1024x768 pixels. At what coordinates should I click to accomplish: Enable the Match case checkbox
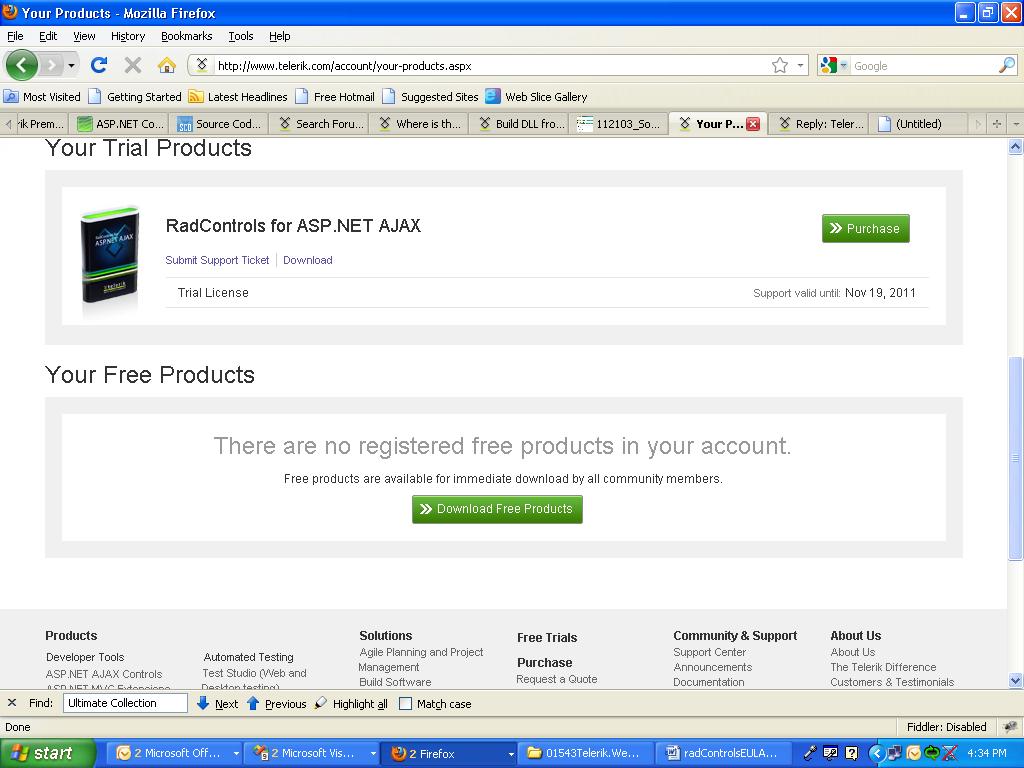(x=406, y=703)
